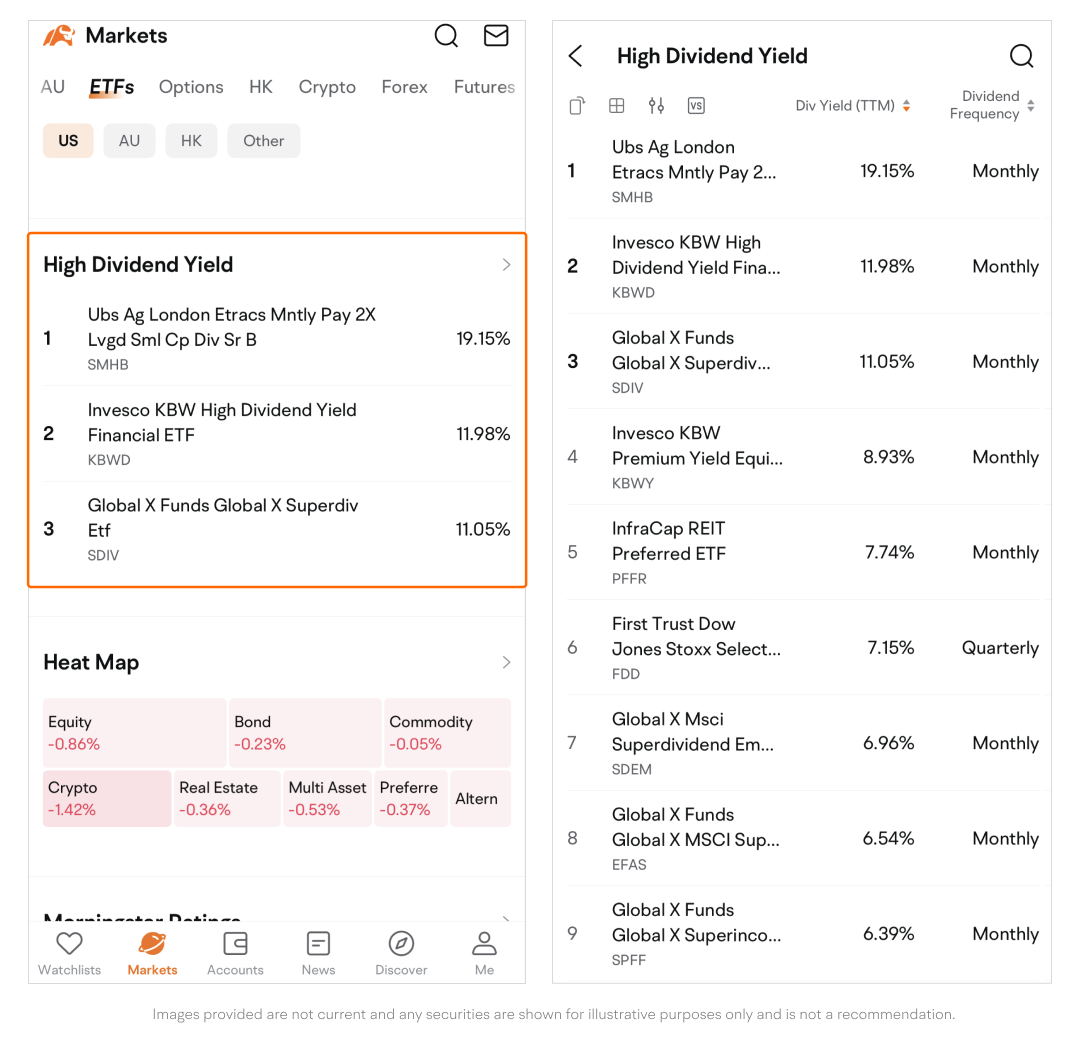This screenshot has width=1080, height=1044.
Task: Open Watchlists from the bottom navigation
Action: coord(69,953)
